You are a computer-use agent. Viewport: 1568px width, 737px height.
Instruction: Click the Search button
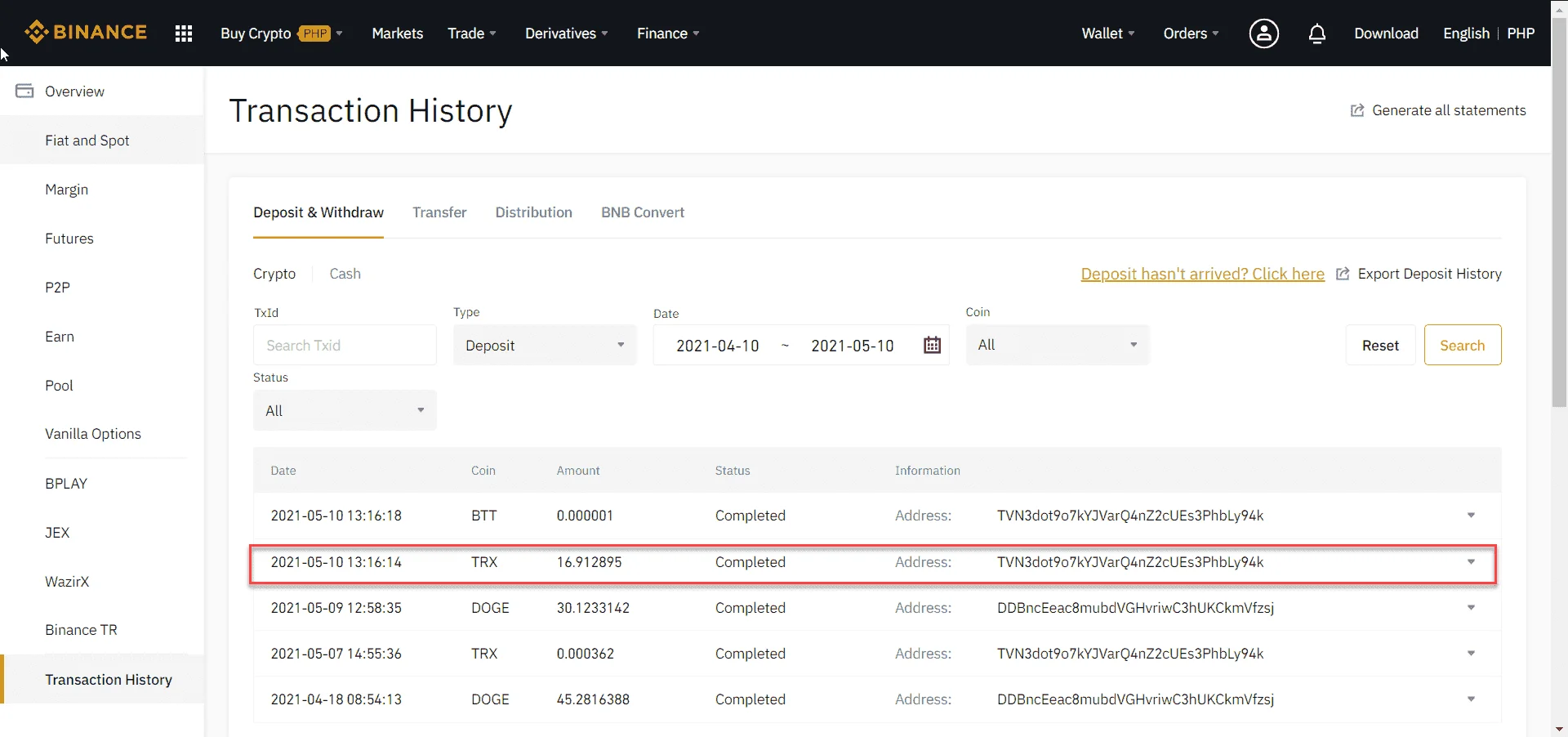[1462, 345]
